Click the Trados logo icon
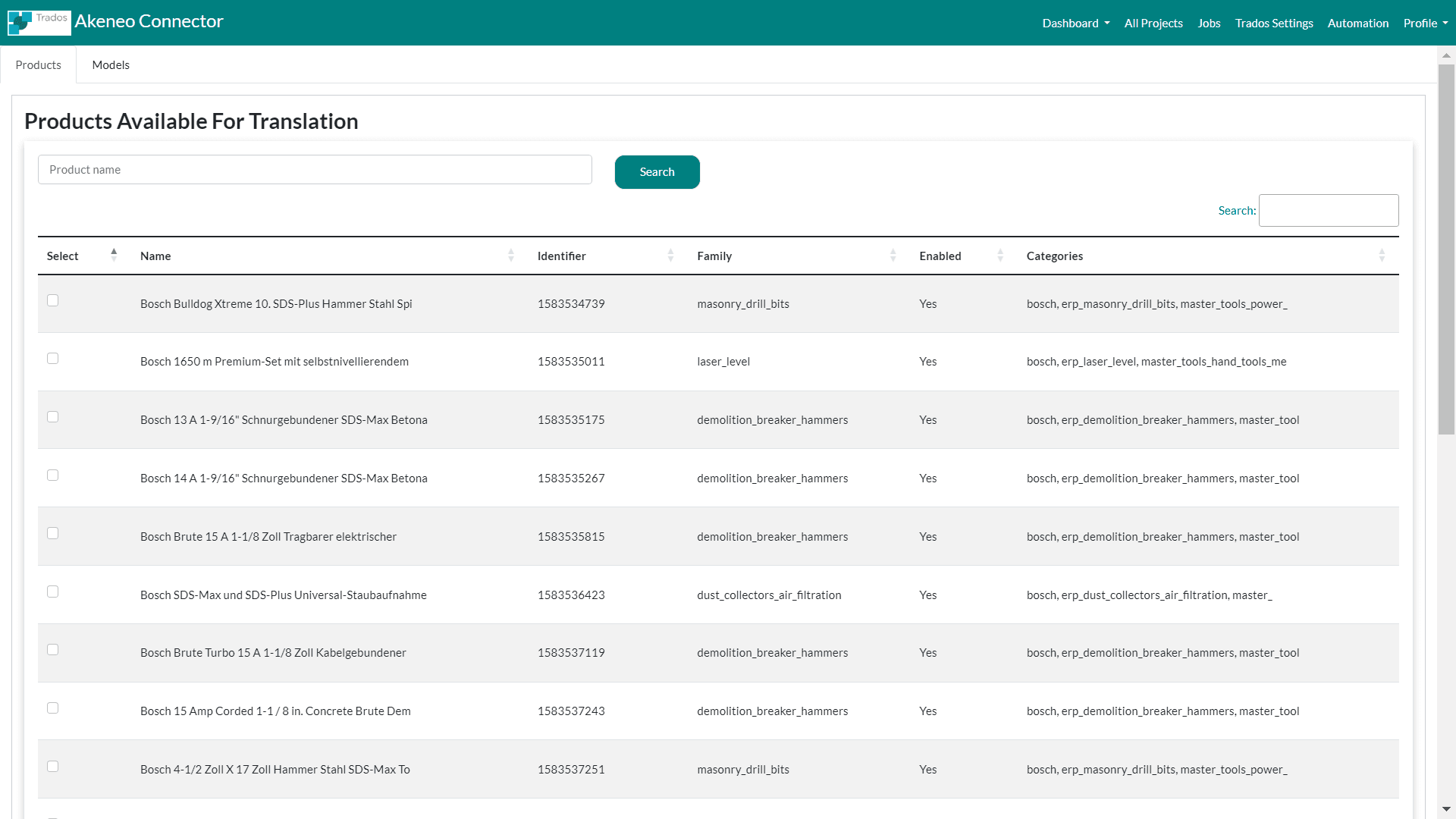 (39, 23)
